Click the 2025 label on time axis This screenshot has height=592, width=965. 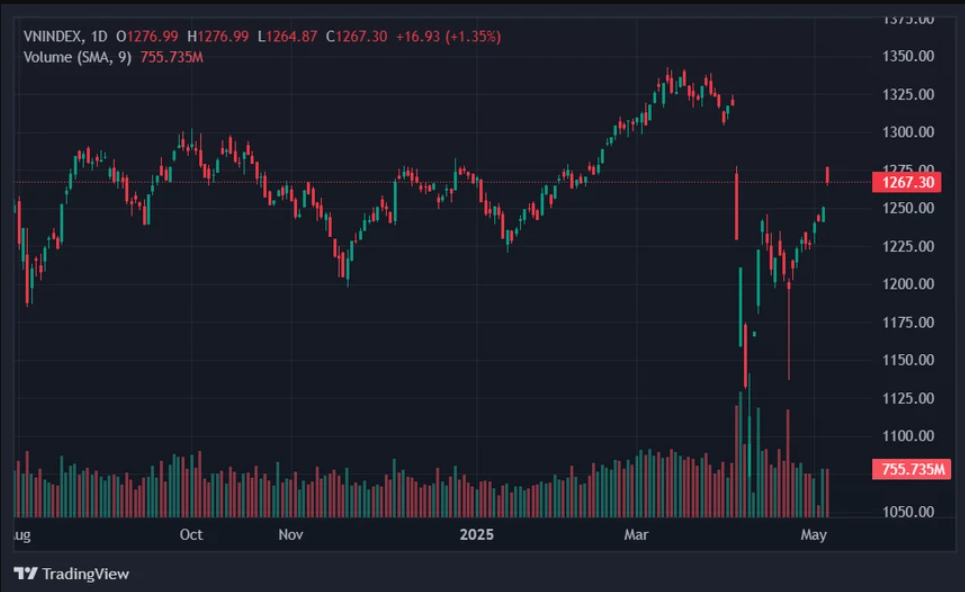coord(476,534)
